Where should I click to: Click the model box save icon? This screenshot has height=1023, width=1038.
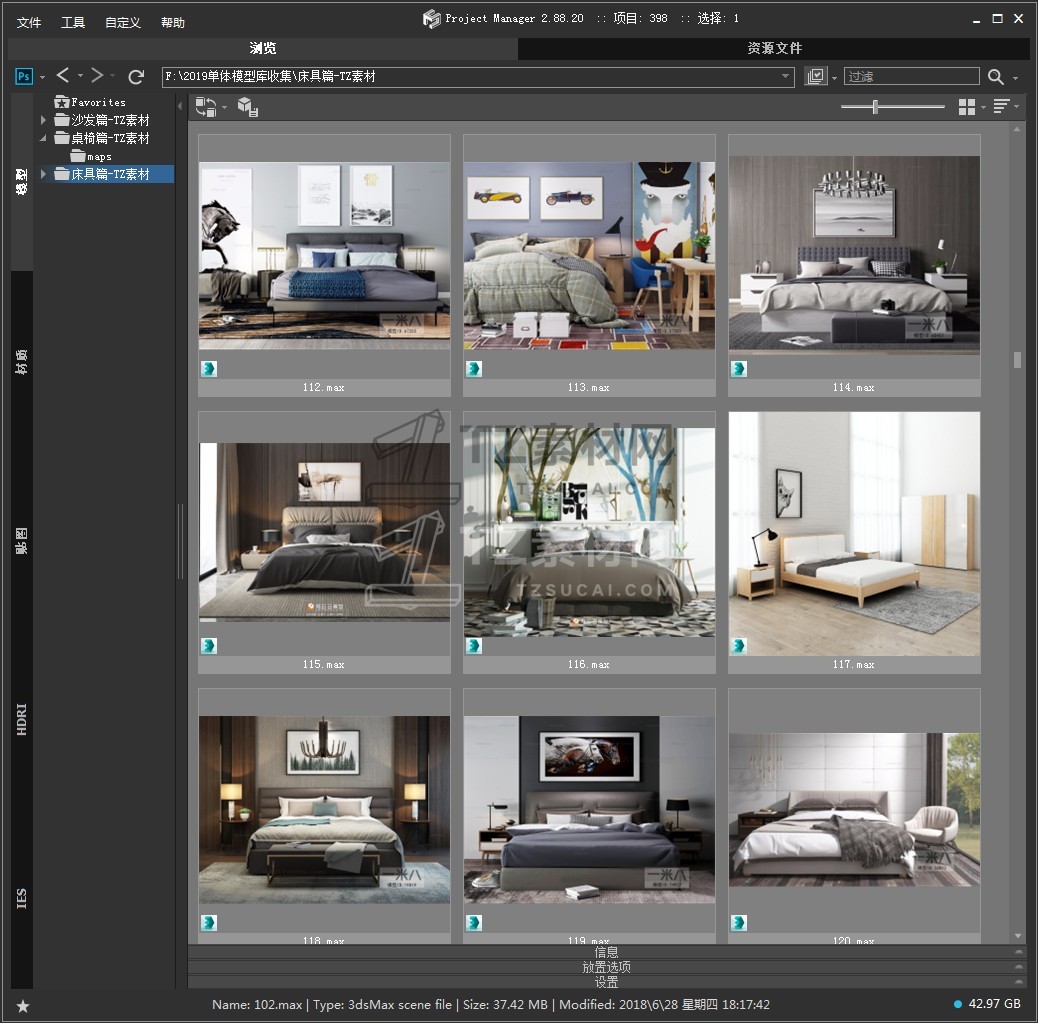tap(247, 106)
